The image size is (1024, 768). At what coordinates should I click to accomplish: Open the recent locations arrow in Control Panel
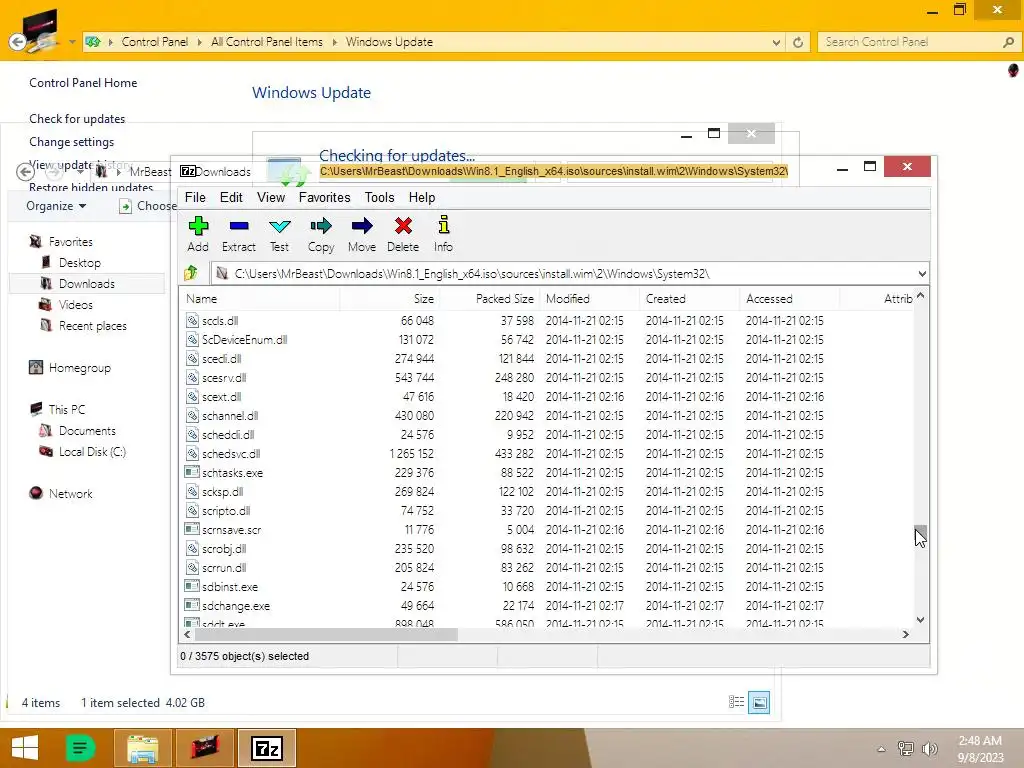tap(72, 42)
